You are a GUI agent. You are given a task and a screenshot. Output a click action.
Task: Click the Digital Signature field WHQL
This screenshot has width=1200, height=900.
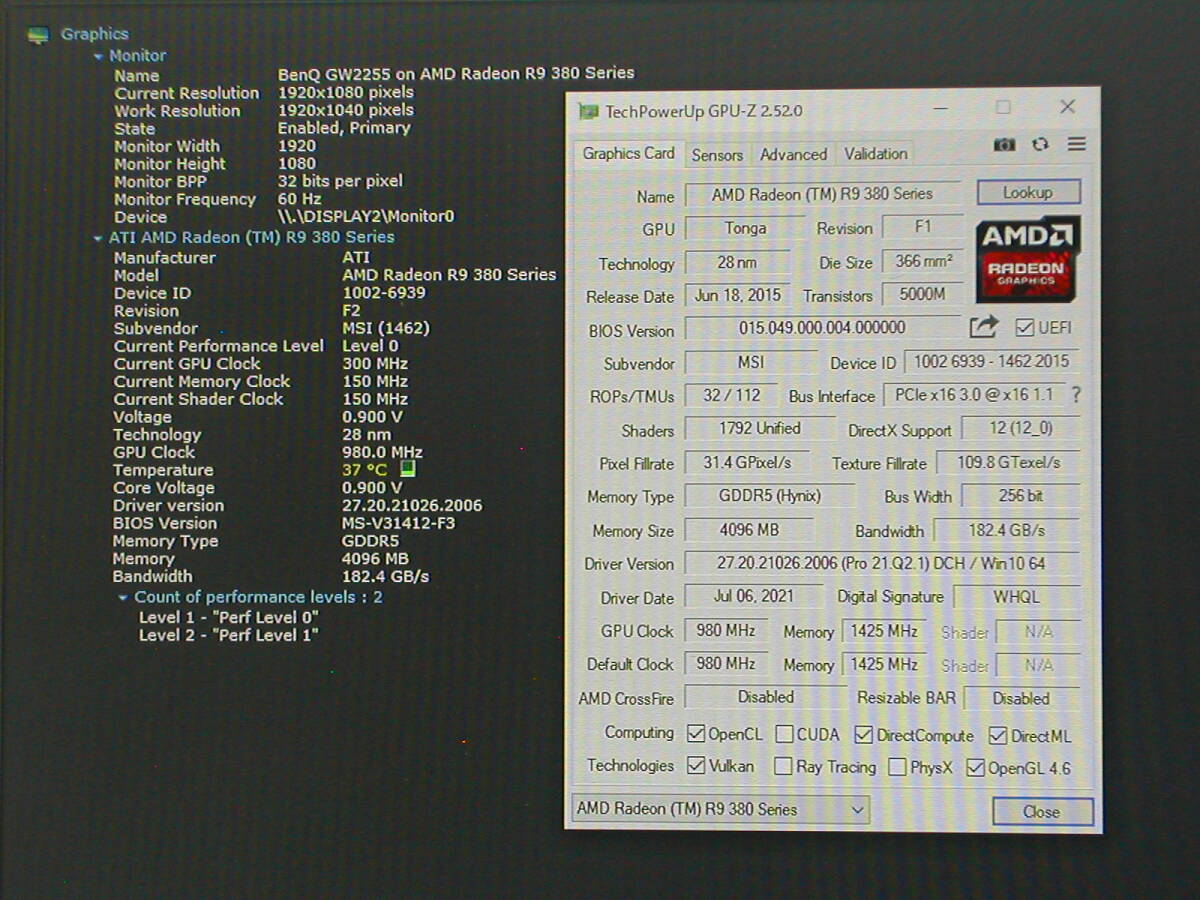pyautogui.click(x=1017, y=597)
